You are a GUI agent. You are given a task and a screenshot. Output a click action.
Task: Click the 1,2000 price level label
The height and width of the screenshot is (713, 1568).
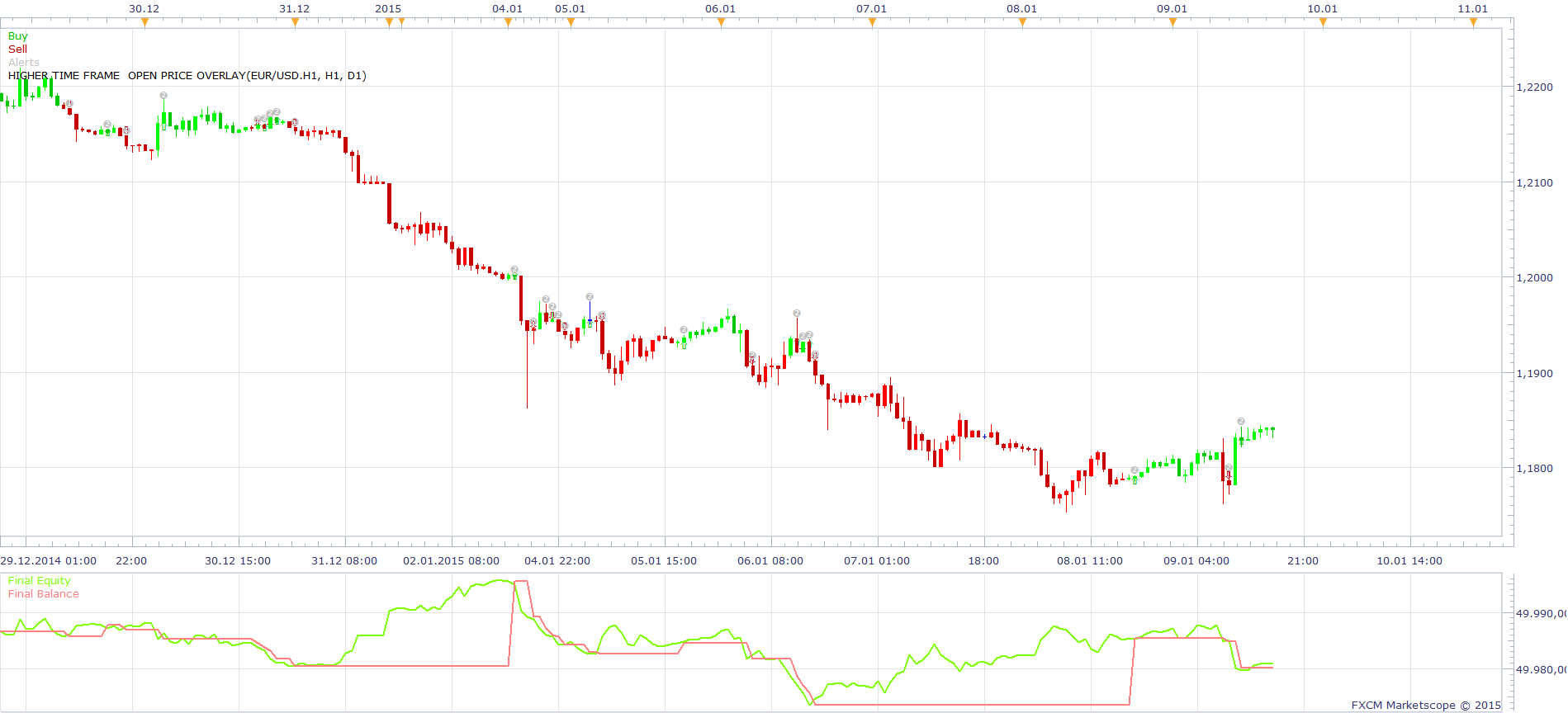pos(1535,278)
